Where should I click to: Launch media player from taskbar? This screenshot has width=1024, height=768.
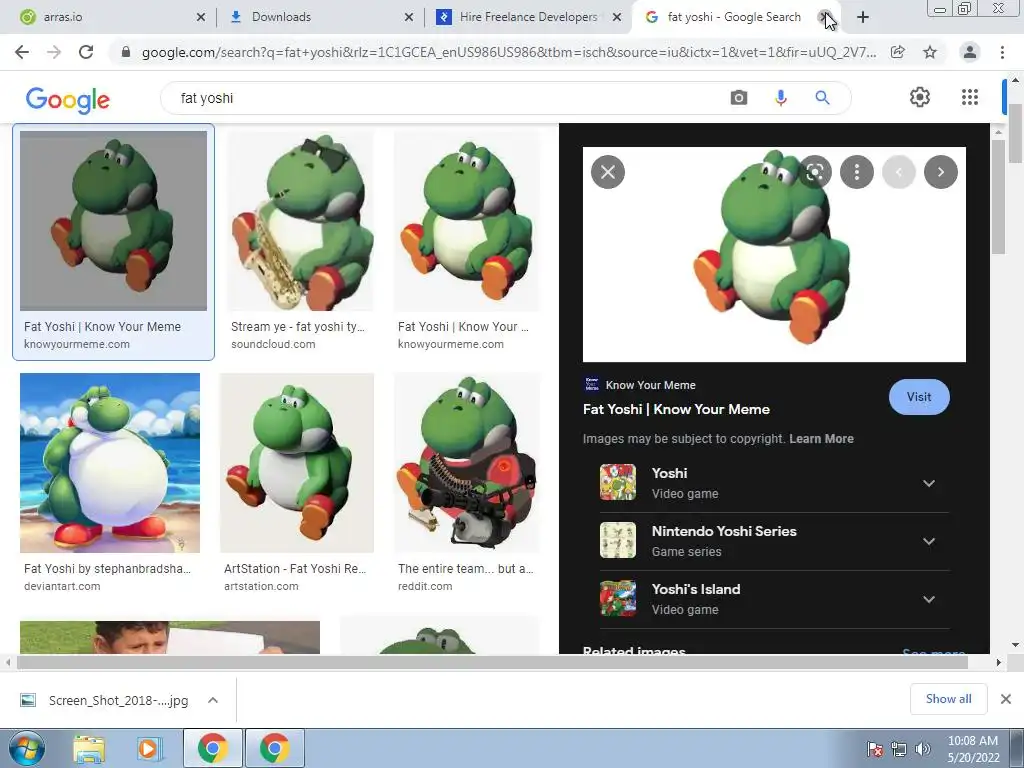tap(148, 749)
